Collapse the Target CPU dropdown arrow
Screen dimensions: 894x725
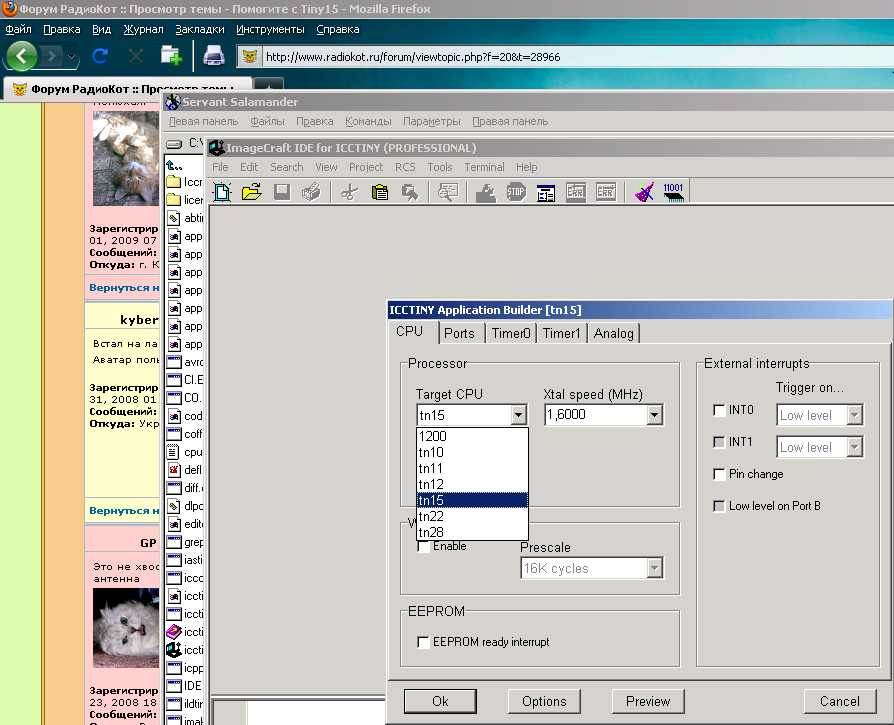(x=518, y=415)
